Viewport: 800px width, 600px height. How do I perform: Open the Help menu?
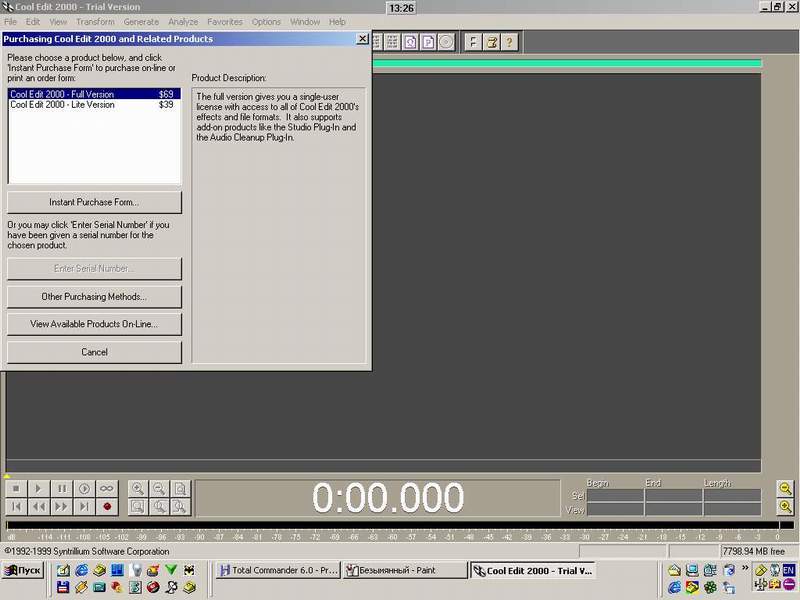click(x=337, y=22)
